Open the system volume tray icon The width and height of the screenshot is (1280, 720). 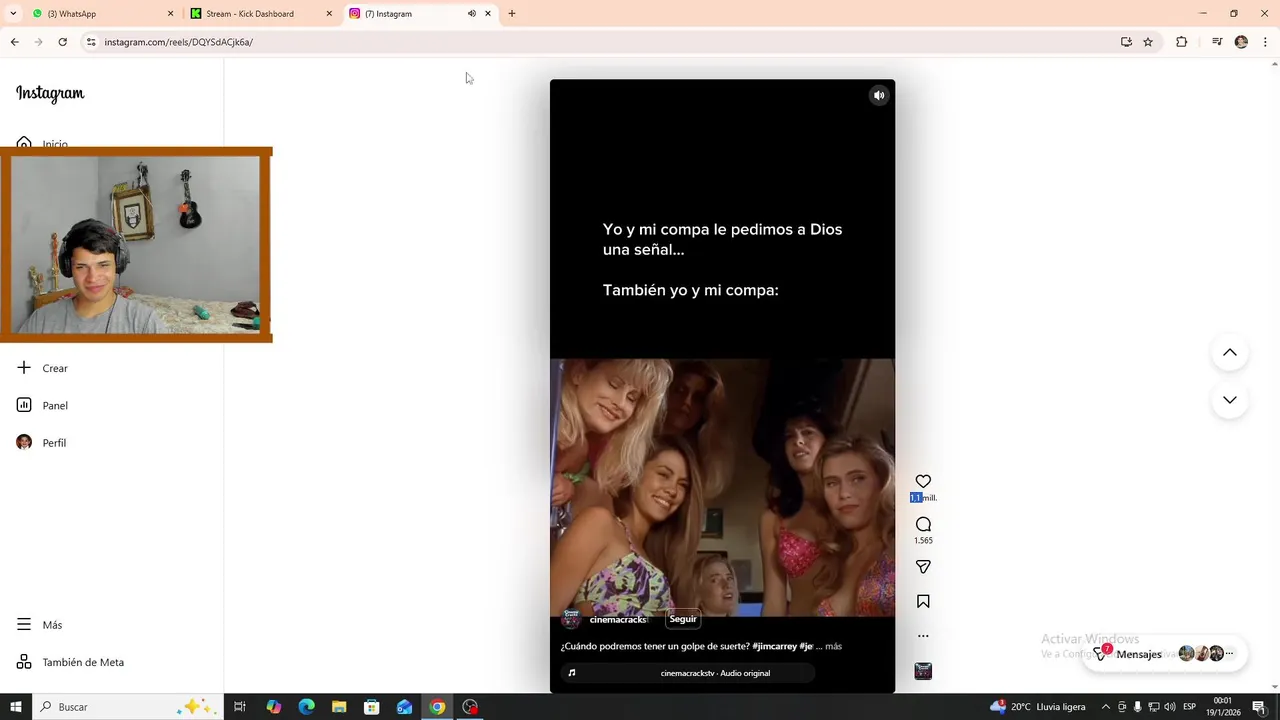(x=1170, y=707)
